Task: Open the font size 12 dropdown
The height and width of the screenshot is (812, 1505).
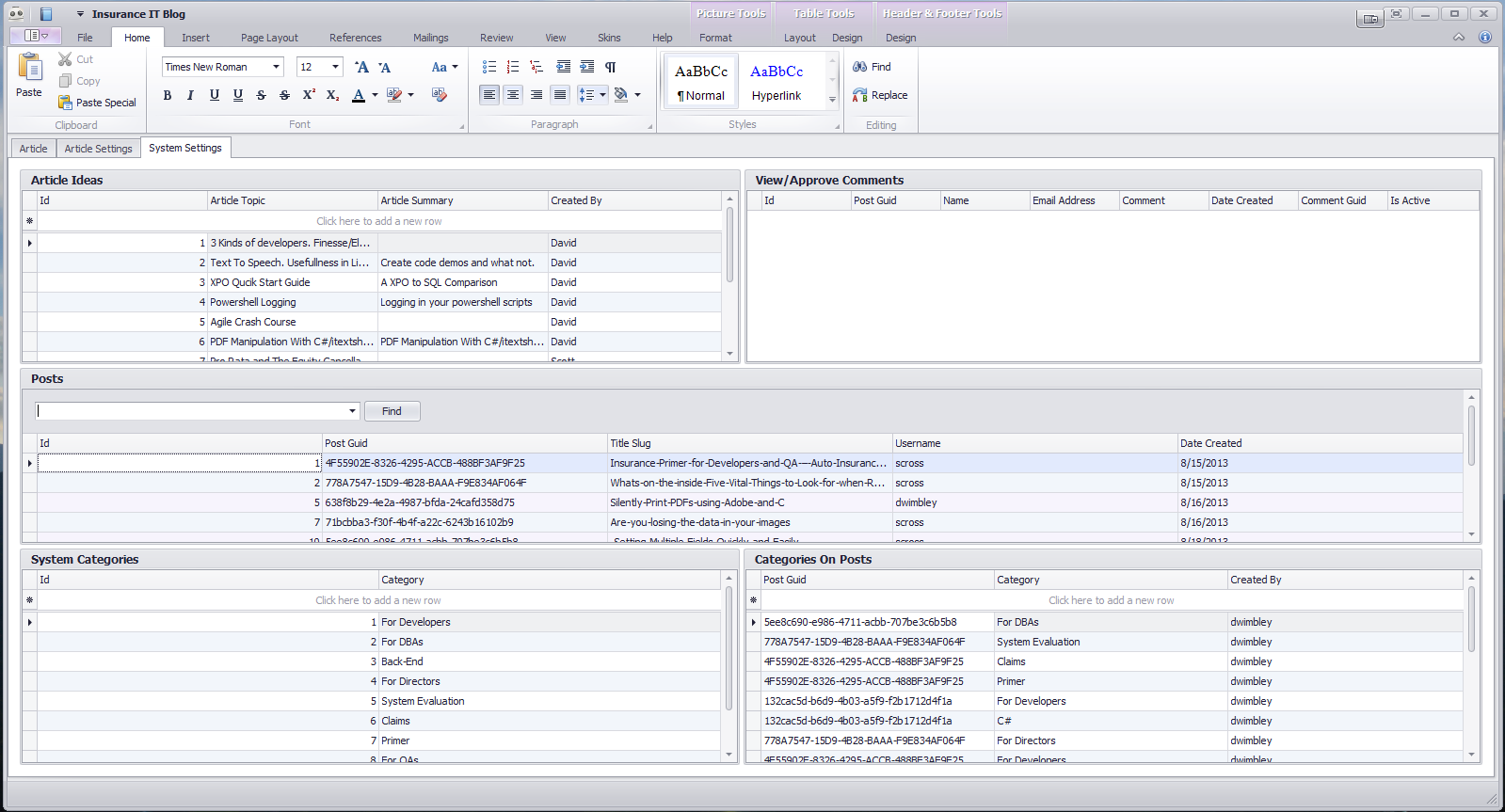Action: [x=335, y=67]
